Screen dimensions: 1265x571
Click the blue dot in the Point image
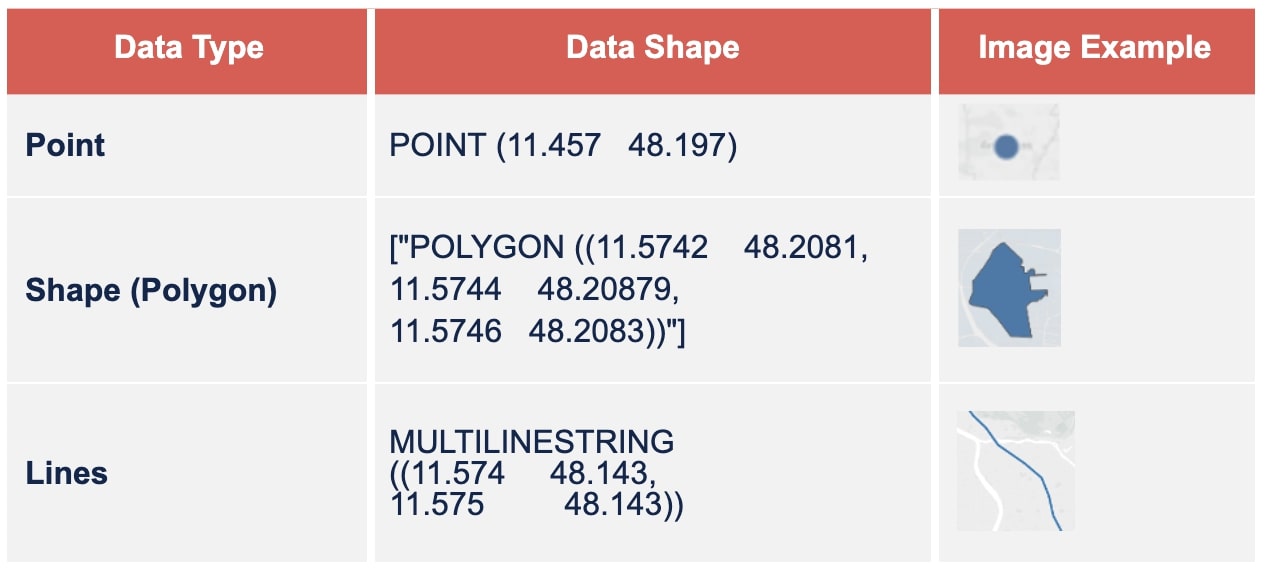(x=1007, y=147)
